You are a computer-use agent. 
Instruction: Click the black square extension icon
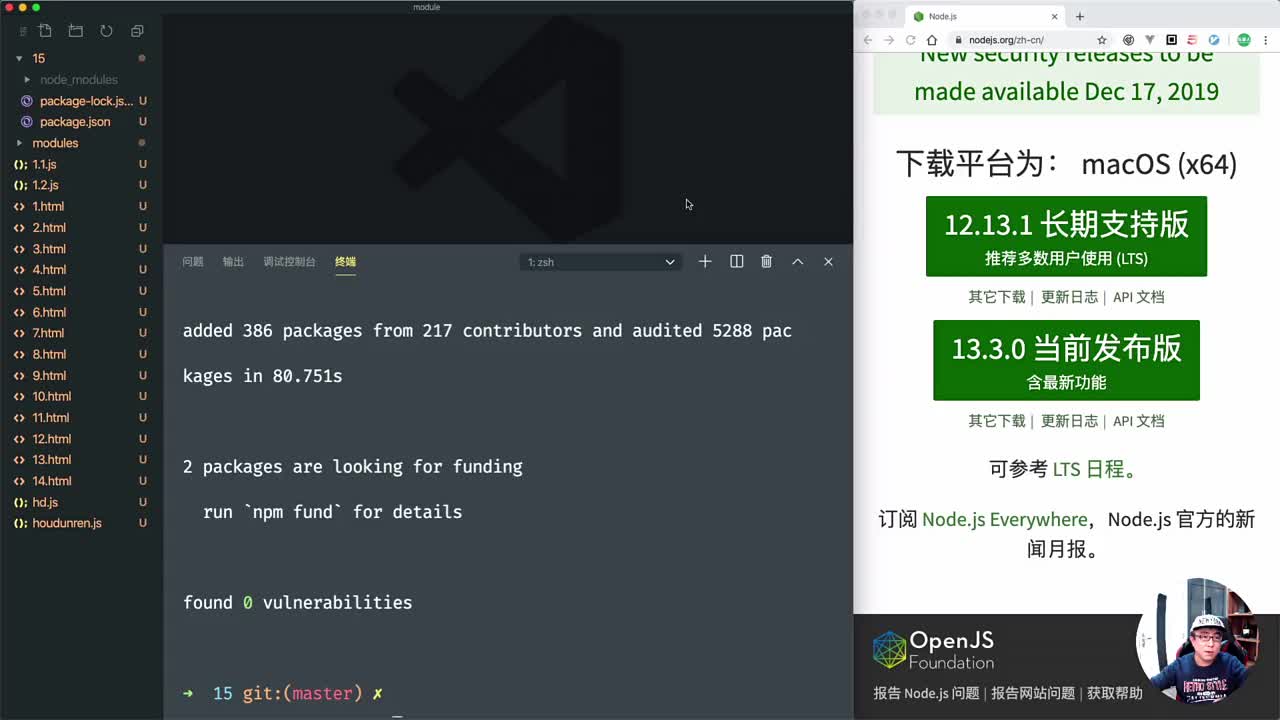[1172, 40]
